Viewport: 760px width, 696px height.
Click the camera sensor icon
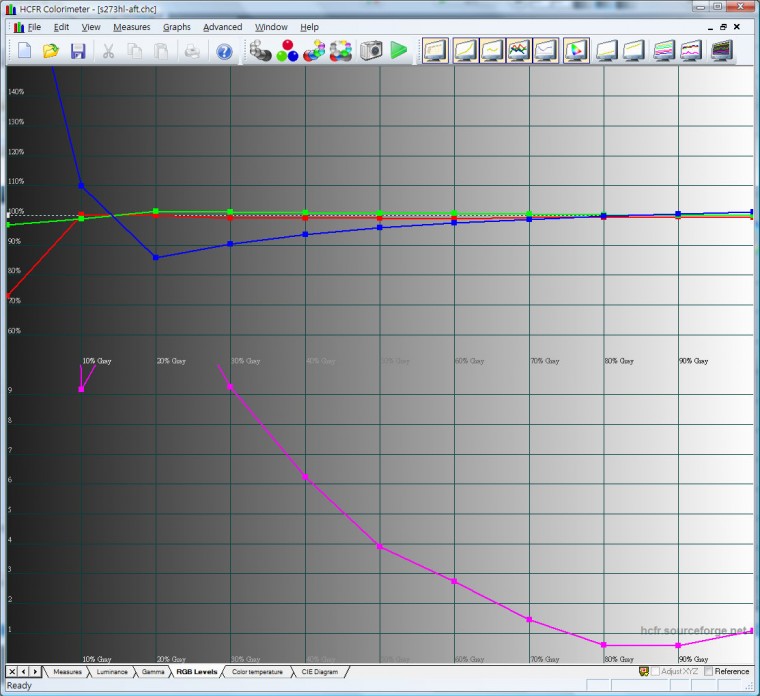(371, 50)
